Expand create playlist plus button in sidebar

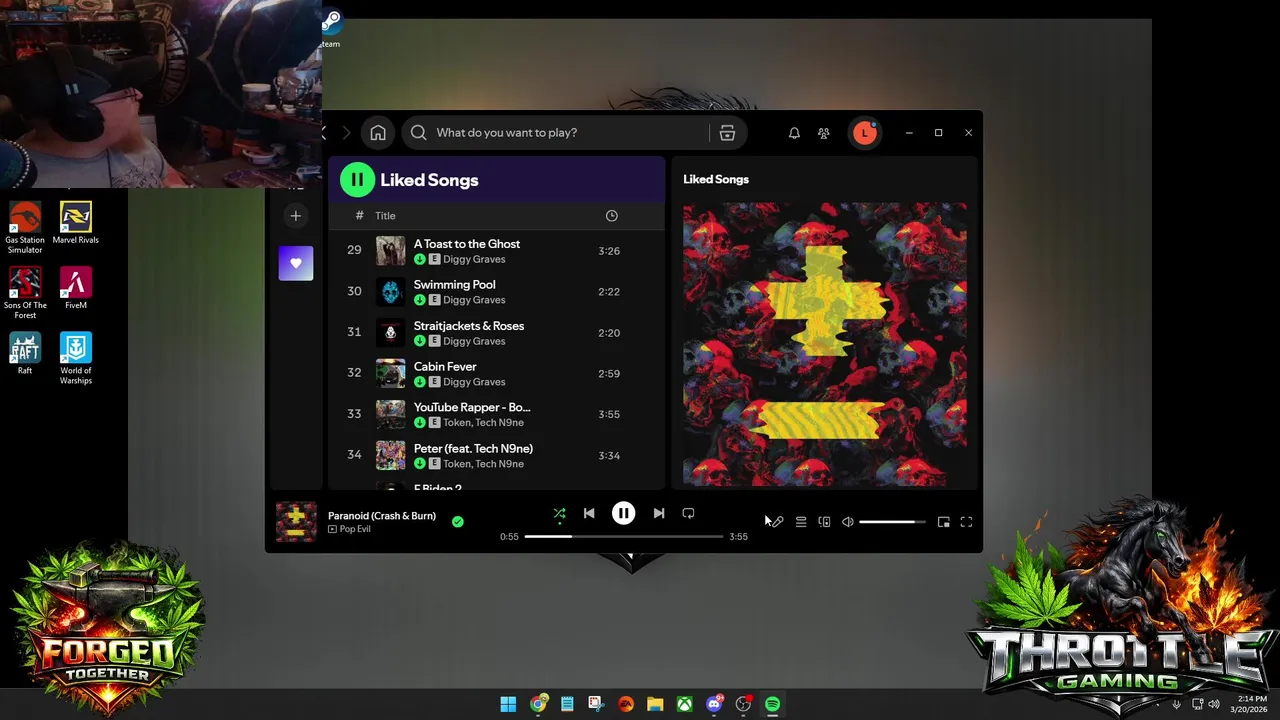click(295, 216)
